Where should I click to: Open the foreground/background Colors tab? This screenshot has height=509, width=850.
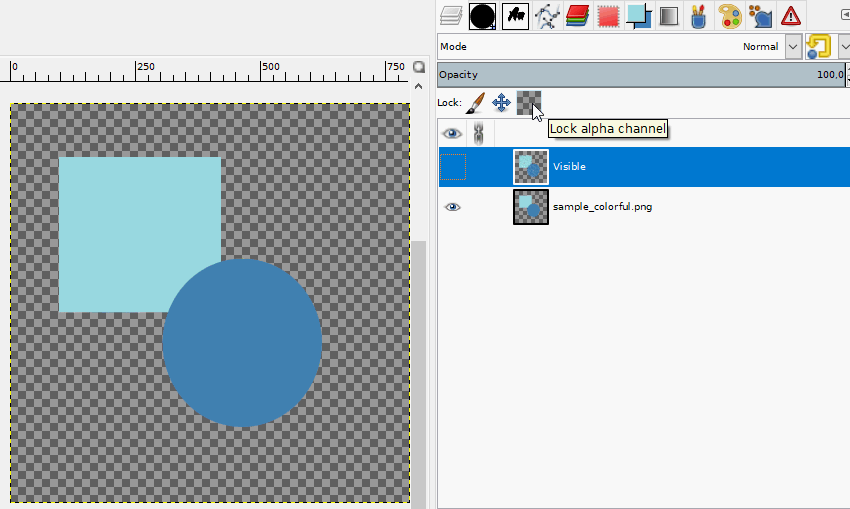pyautogui.click(x=639, y=16)
